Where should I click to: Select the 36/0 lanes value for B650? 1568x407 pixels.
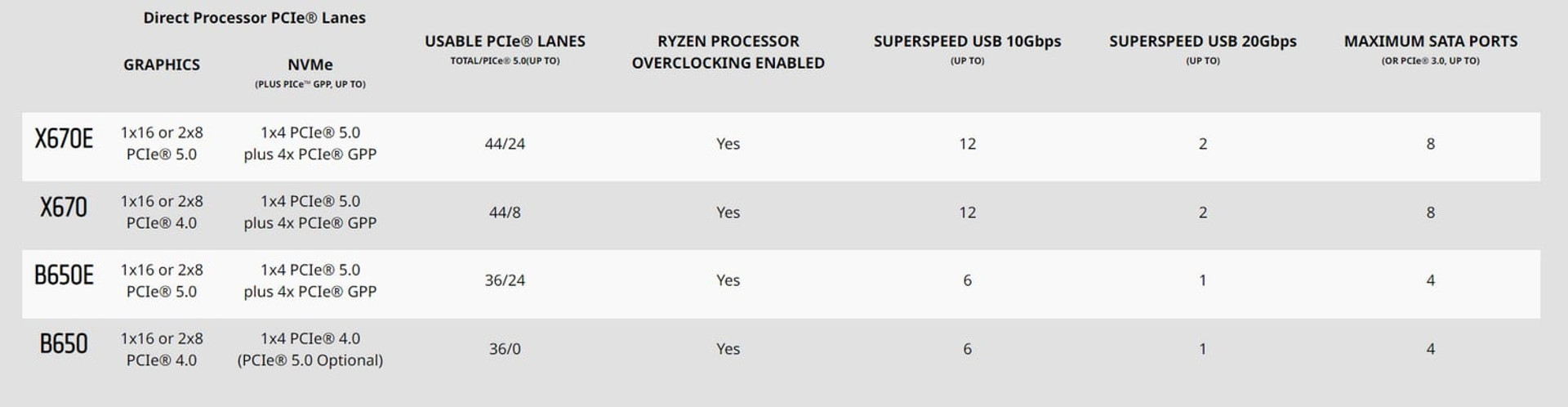pos(505,349)
